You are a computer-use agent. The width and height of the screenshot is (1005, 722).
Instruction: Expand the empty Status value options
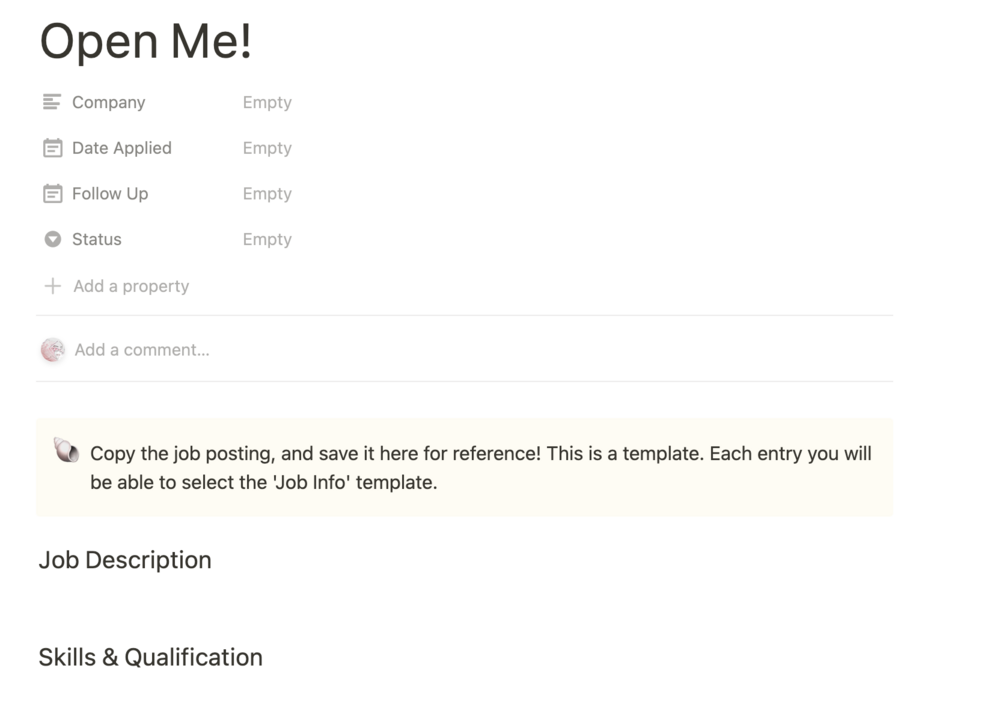[267, 240]
